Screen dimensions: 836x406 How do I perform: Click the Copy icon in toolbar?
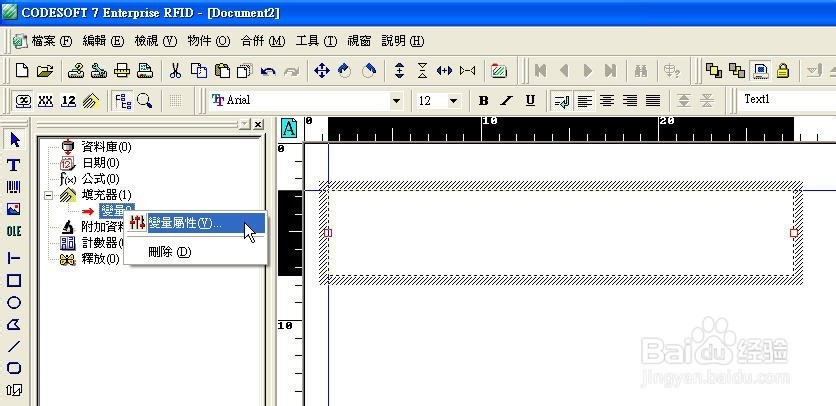[199, 70]
